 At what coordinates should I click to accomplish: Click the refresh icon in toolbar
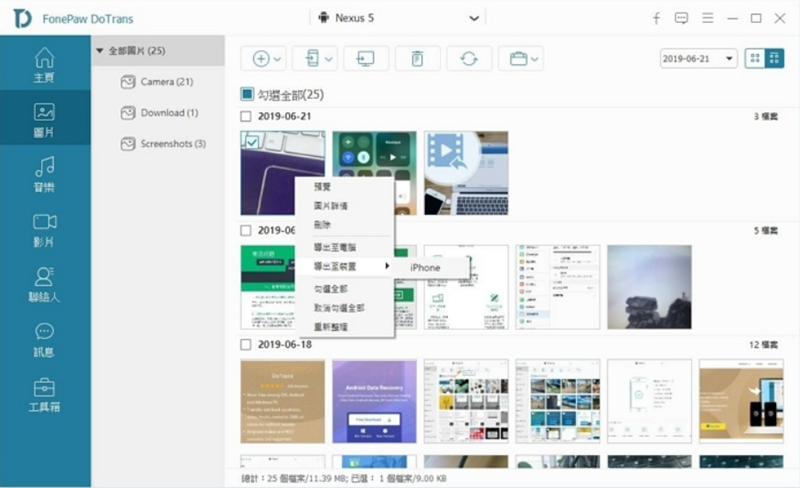pos(469,59)
